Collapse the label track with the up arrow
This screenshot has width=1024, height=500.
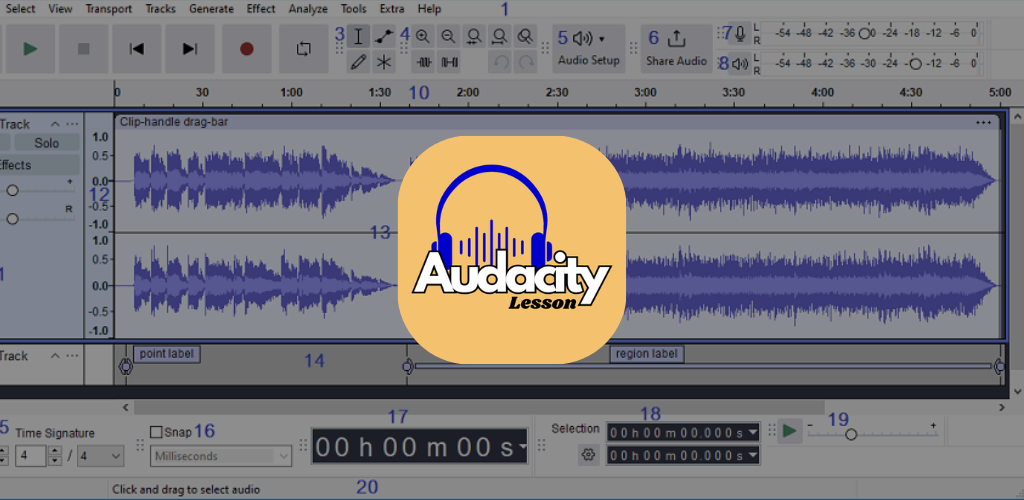(56, 356)
